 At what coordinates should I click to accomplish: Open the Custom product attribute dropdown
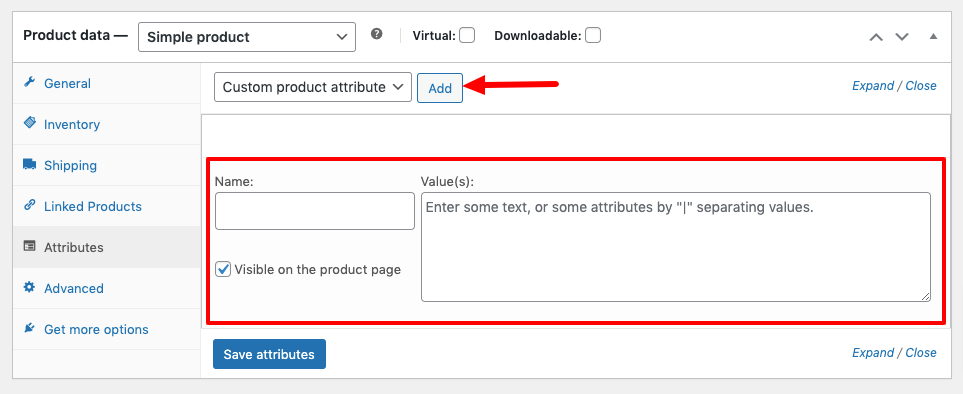click(313, 87)
